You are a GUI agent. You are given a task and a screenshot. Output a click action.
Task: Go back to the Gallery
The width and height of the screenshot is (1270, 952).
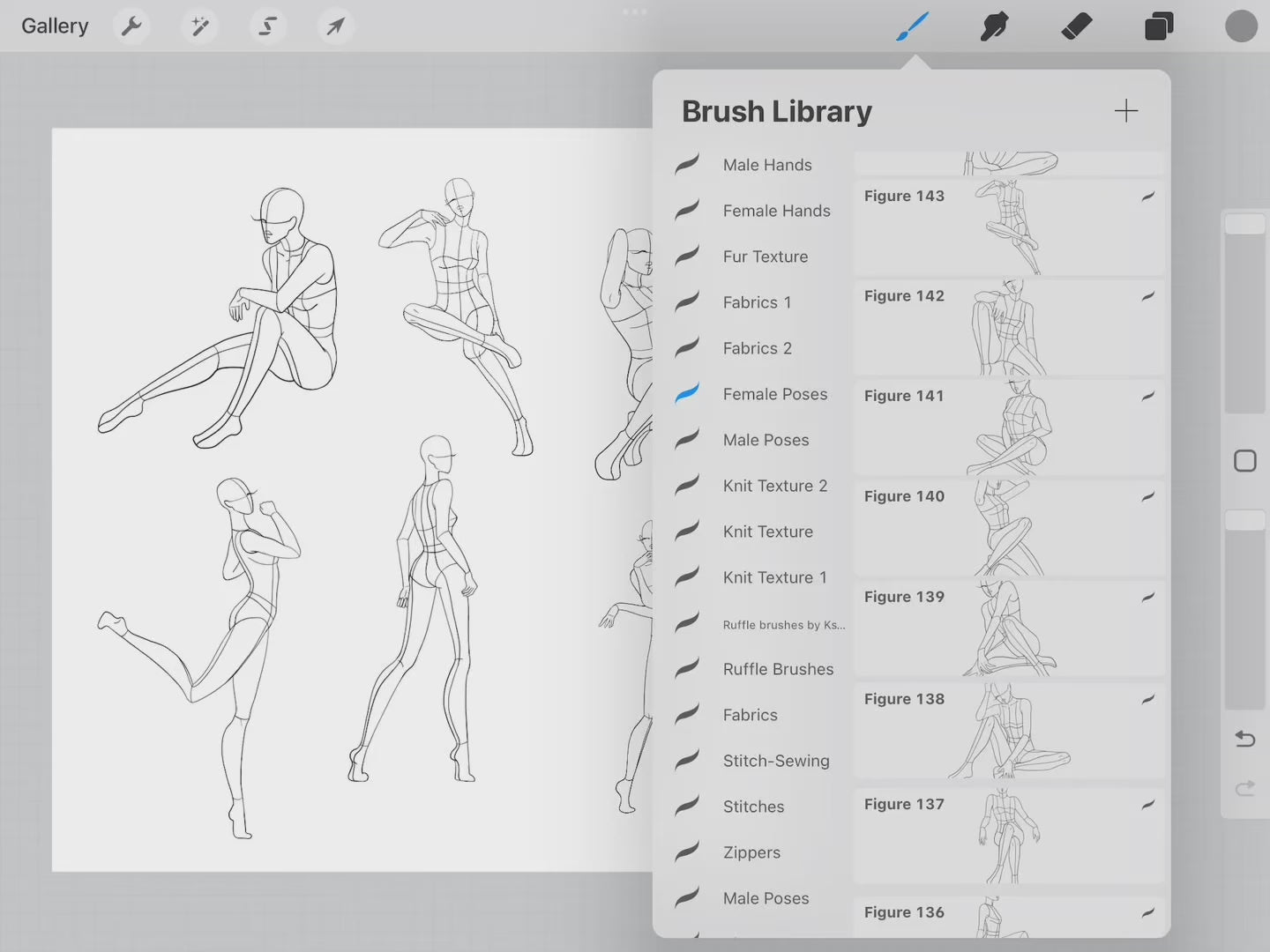(x=55, y=26)
